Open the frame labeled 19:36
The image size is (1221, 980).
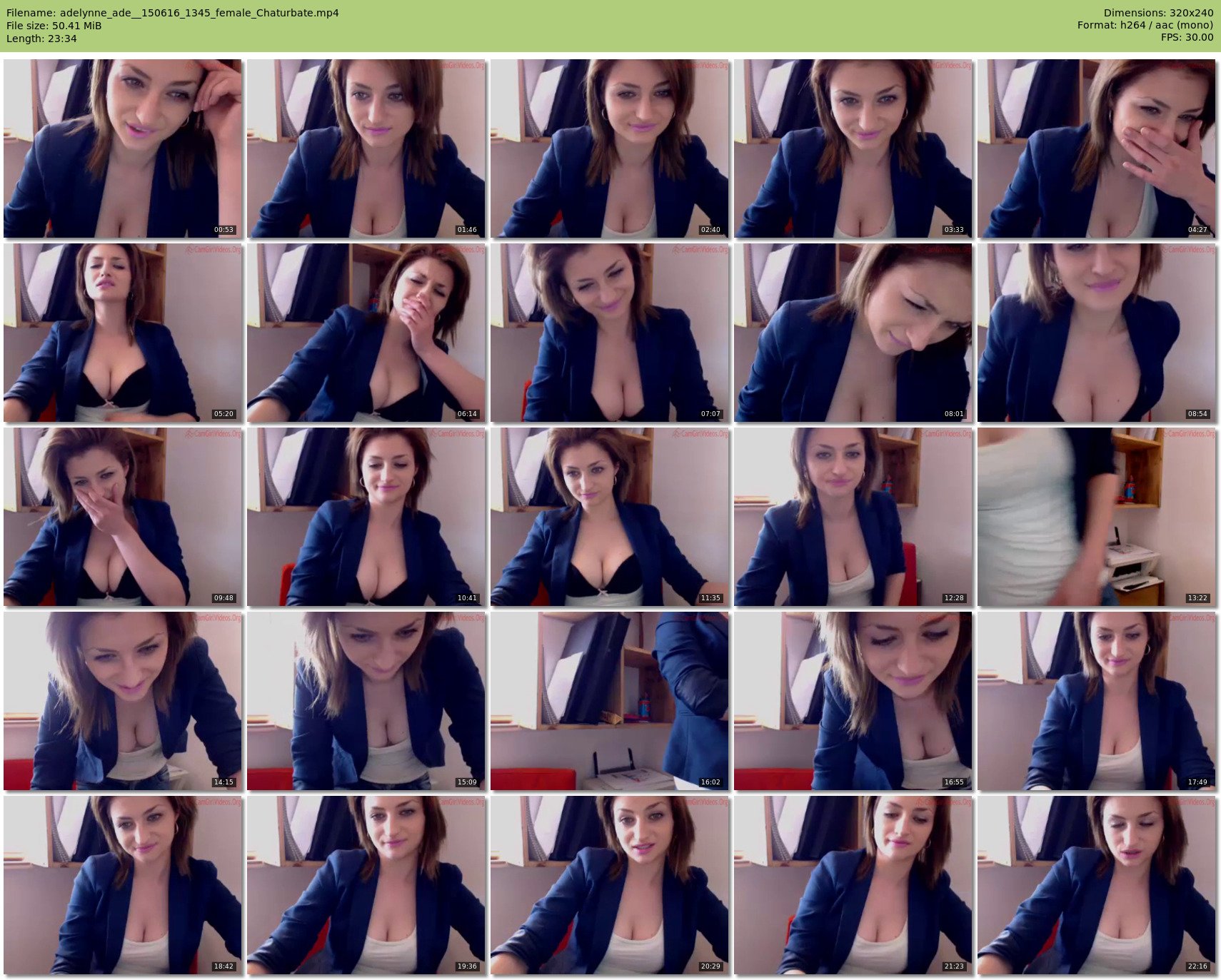366,885
